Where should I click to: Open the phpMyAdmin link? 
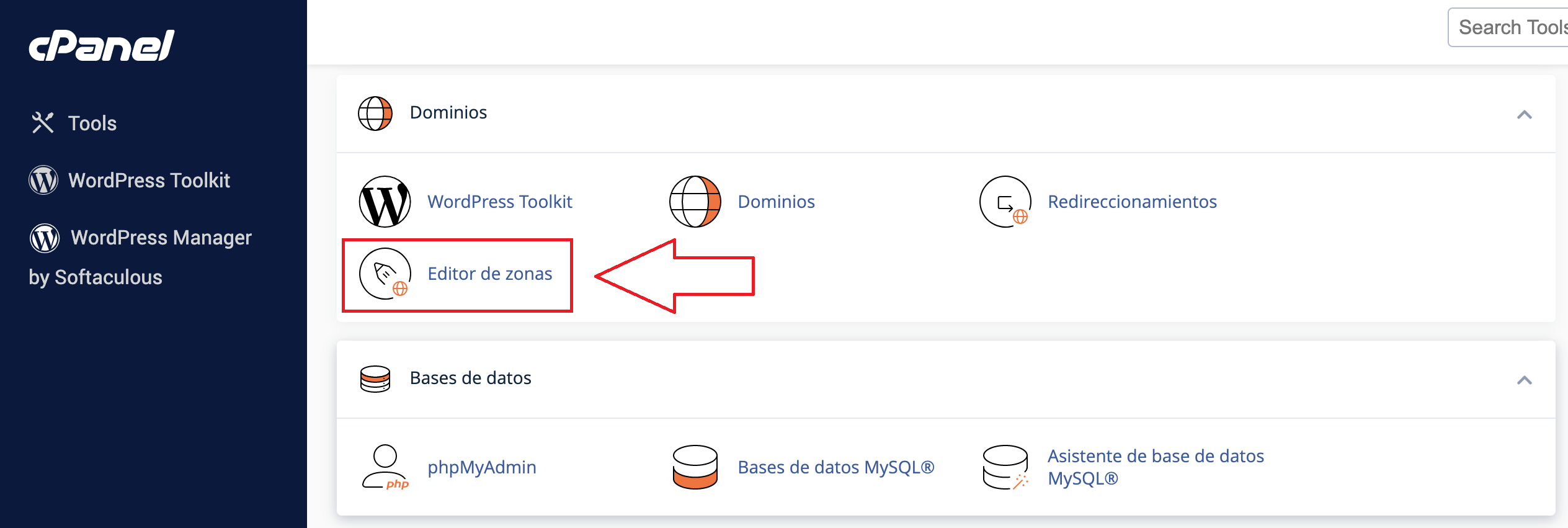tap(482, 467)
